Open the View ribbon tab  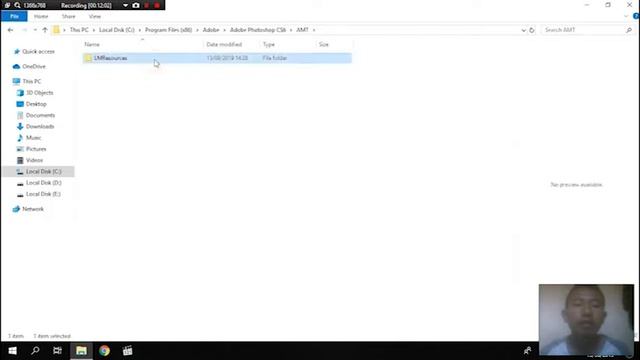click(95, 16)
